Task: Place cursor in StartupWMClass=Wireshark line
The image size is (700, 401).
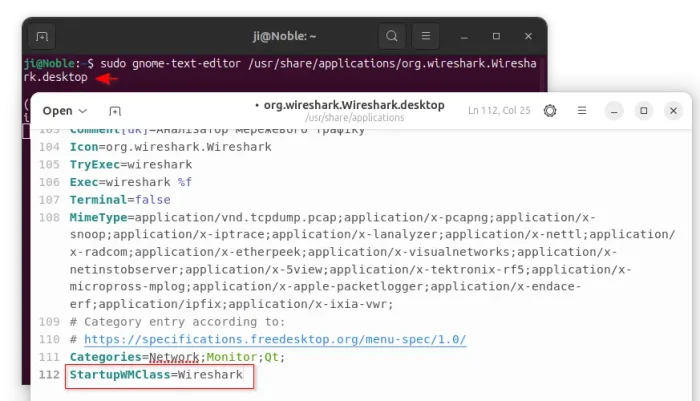Action: point(156,375)
